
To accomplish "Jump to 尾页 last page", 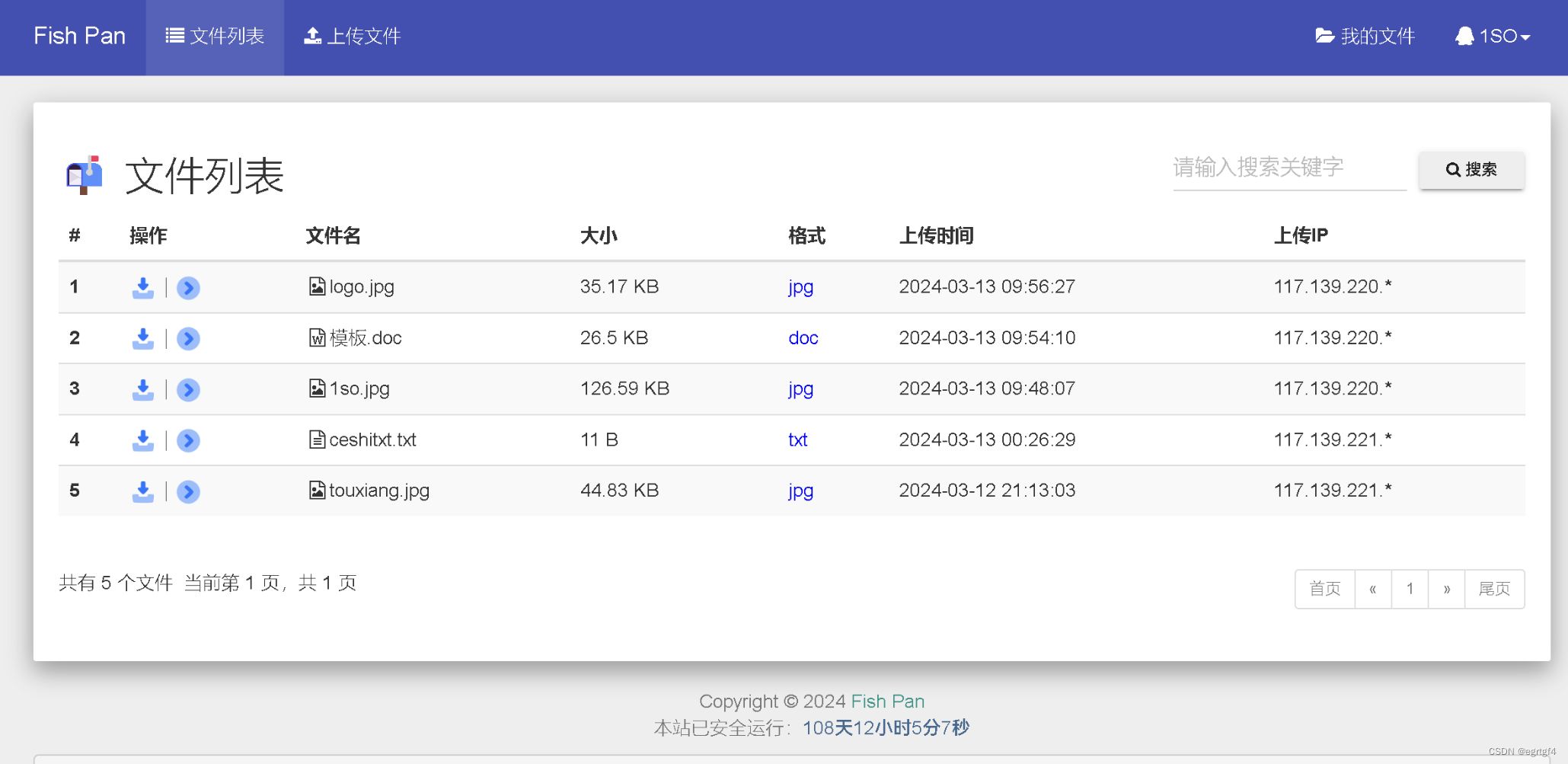I will (1494, 589).
